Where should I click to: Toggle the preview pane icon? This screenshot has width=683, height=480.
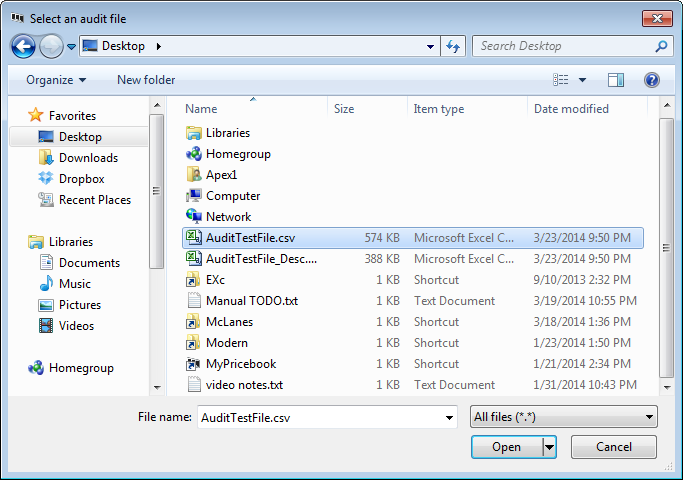616,80
